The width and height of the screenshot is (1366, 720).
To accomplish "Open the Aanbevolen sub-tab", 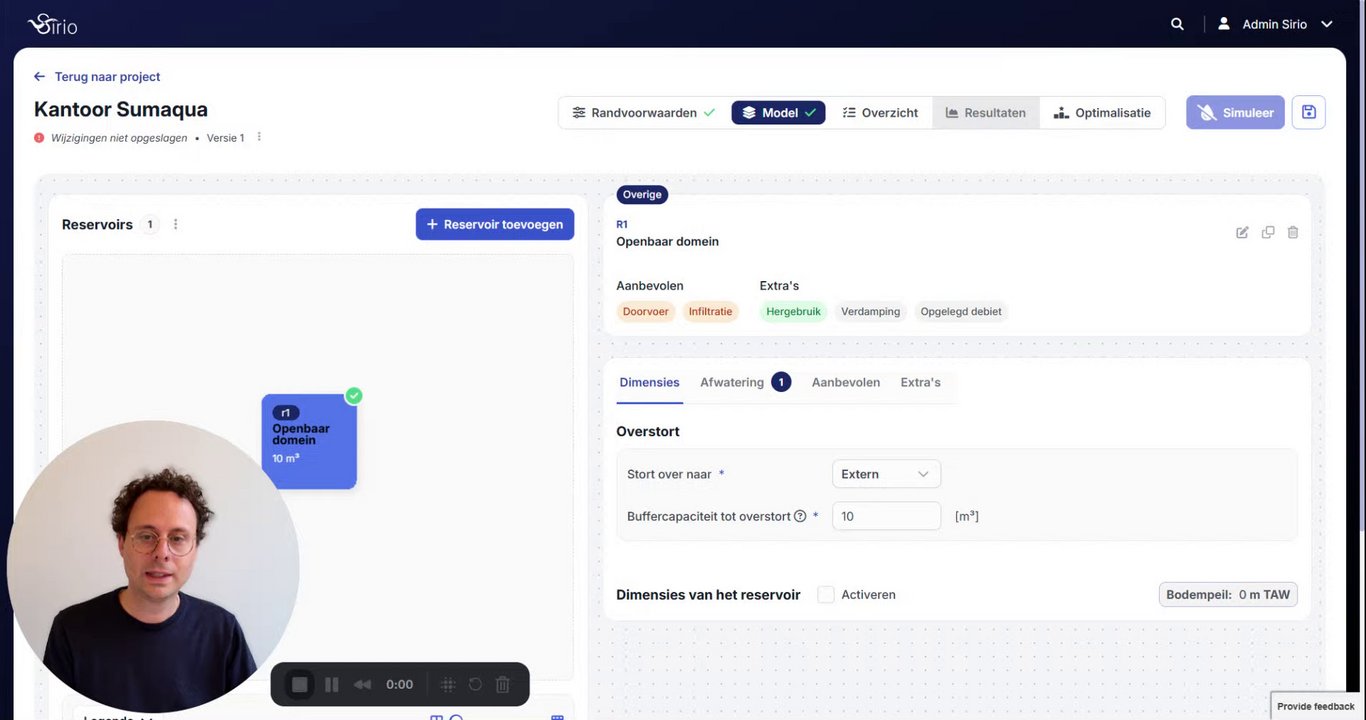I will pos(846,382).
